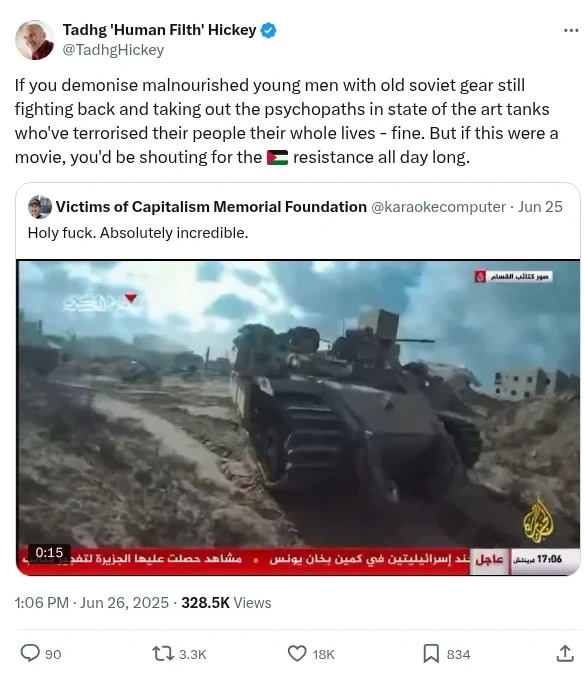The image size is (584, 683).
Task: Open the 1:06 PM Jun 26, 2025 timestamp
Action: (x=91, y=603)
